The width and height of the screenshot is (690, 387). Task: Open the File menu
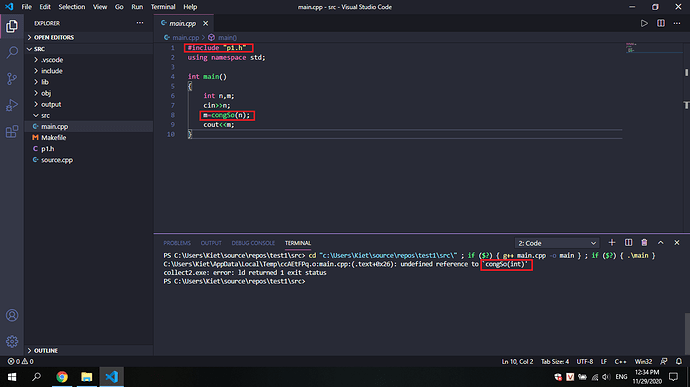(26, 7)
